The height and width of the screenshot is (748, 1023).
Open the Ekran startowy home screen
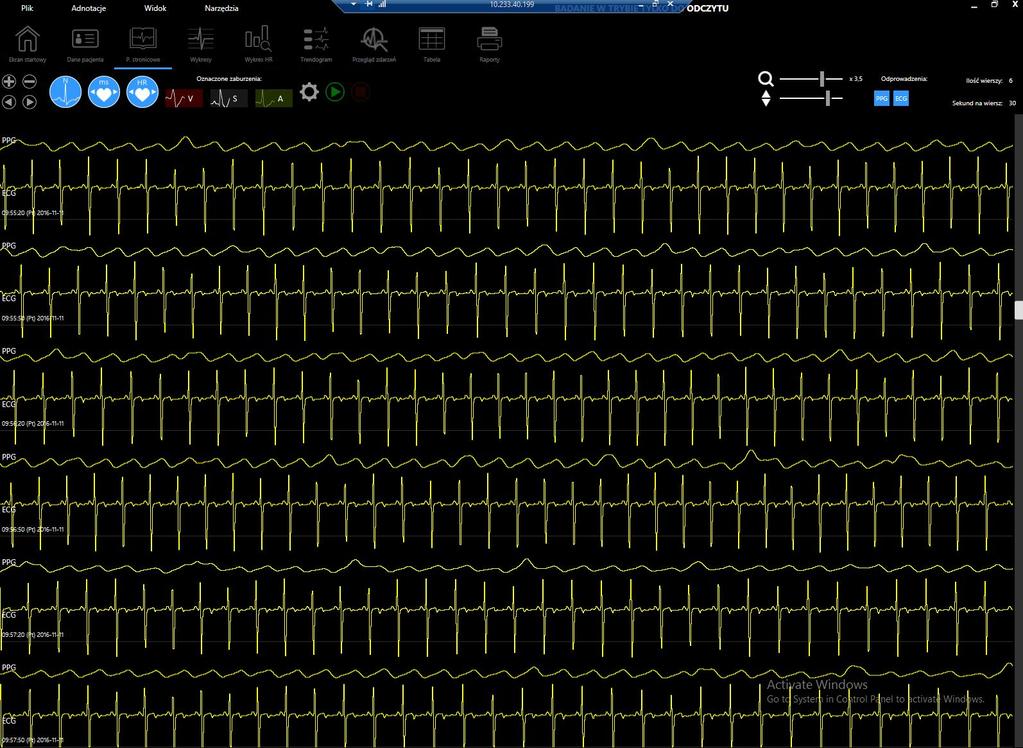(27, 44)
